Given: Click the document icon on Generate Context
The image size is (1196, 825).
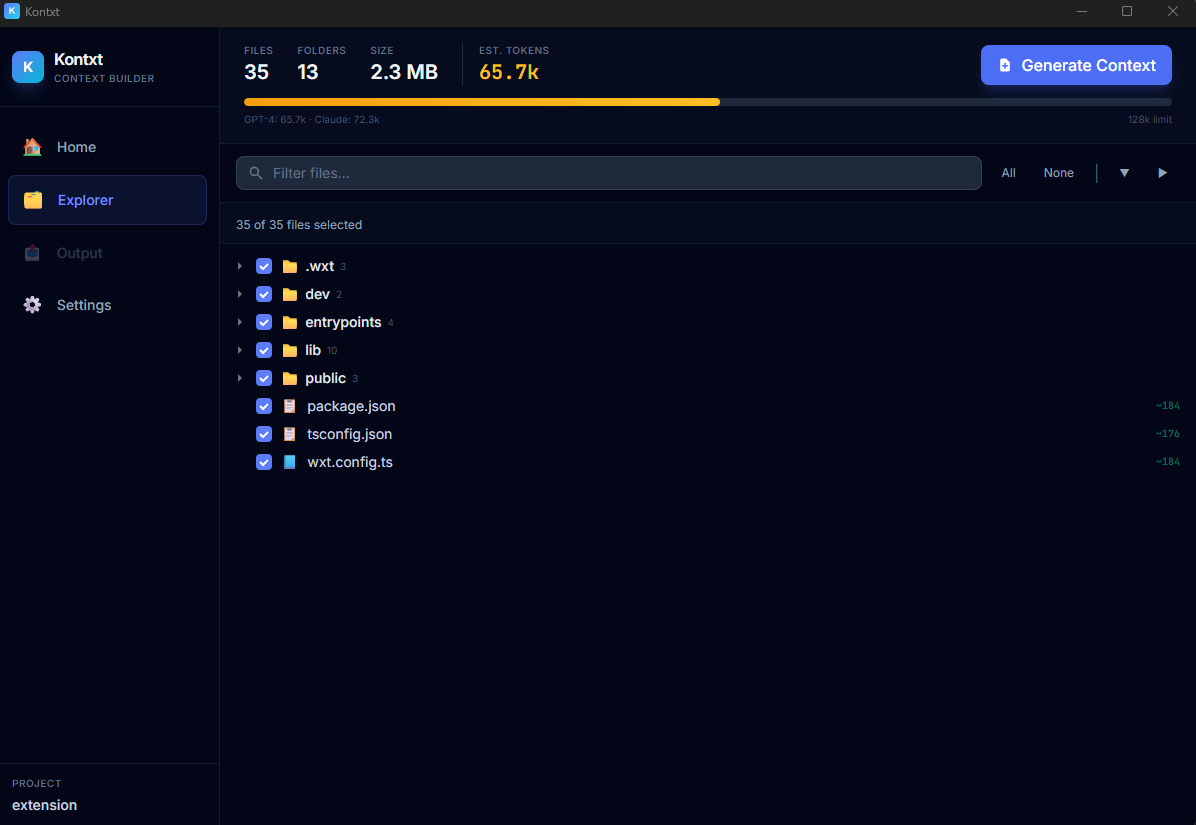Looking at the screenshot, I should pos(1005,66).
